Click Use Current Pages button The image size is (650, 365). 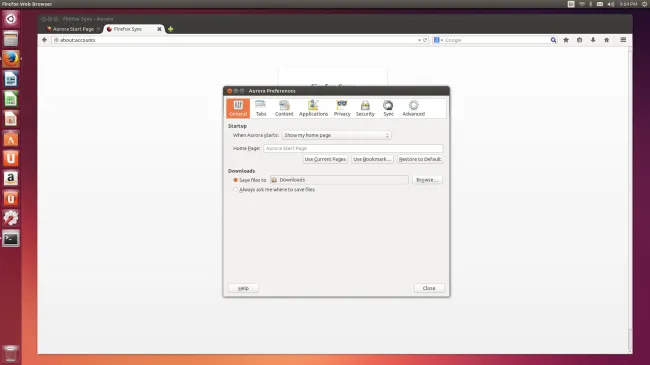(325, 159)
